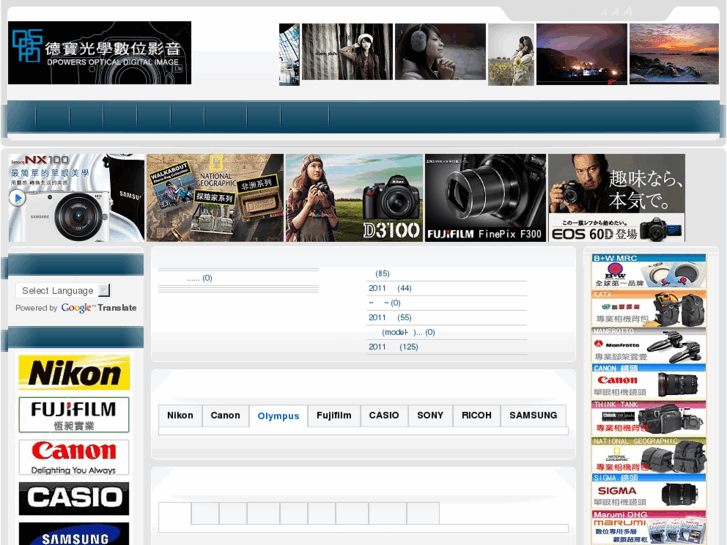Click the Google Translate logo link
727x545 pixels.
(99, 308)
